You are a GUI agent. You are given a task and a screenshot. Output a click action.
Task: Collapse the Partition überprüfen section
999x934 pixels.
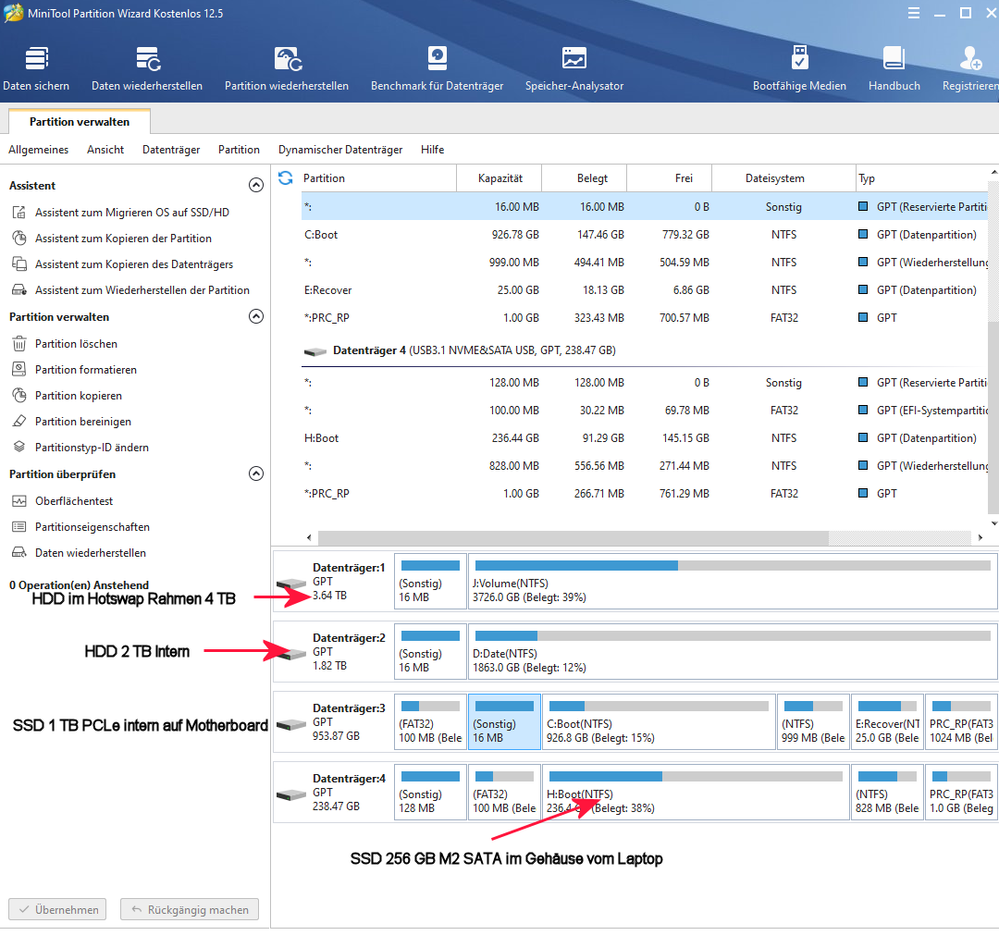tap(256, 473)
